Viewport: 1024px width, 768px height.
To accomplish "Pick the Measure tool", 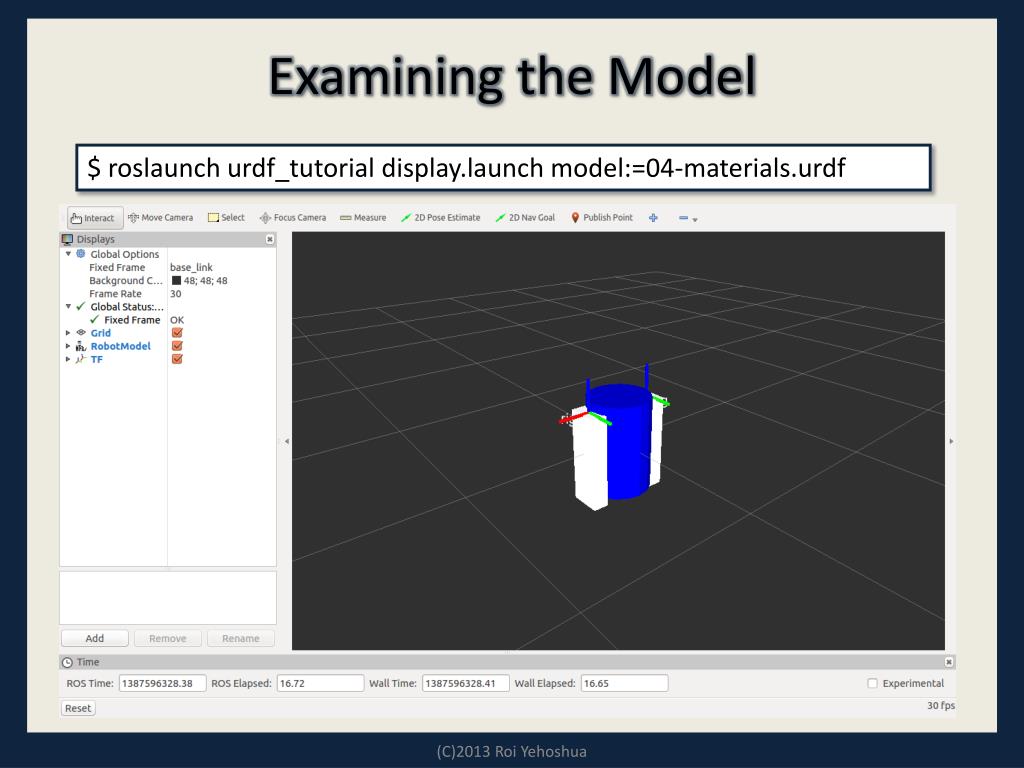I will pyautogui.click(x=363, y=217).
